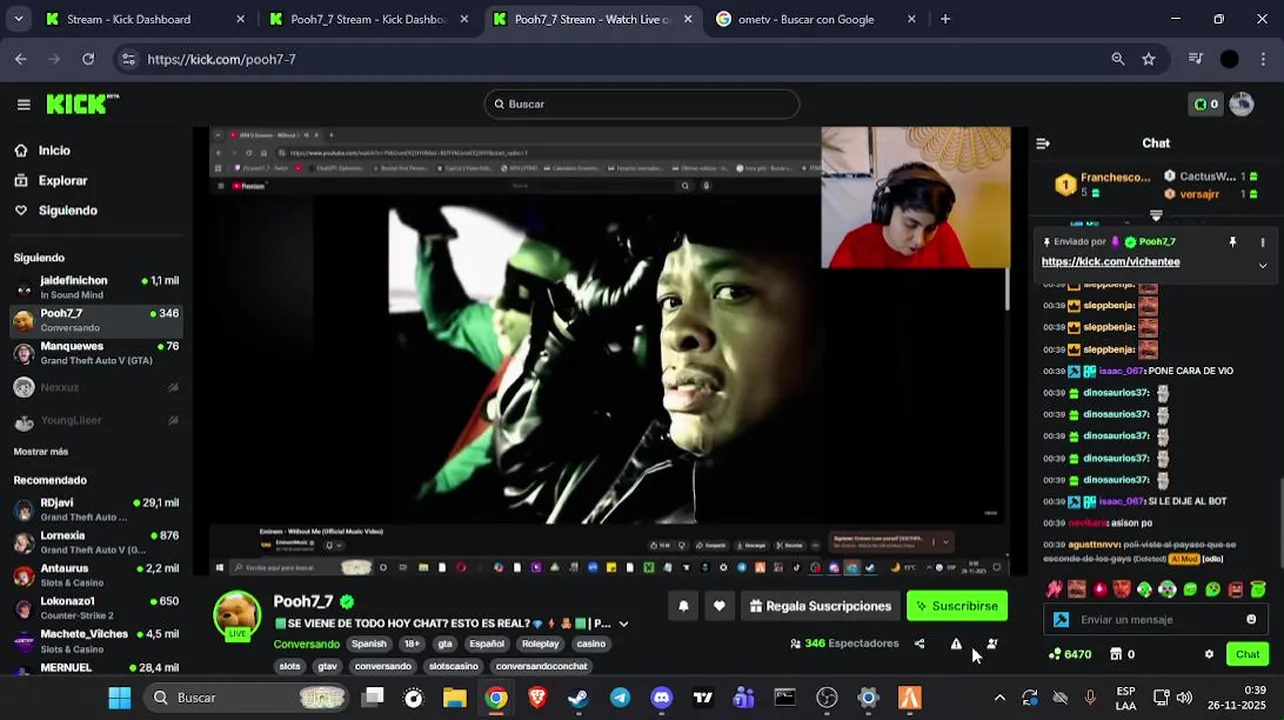This screenshot has height=720, width=1284.
Task: Open offline channel Nexxuz
Action: pos(96,387)
